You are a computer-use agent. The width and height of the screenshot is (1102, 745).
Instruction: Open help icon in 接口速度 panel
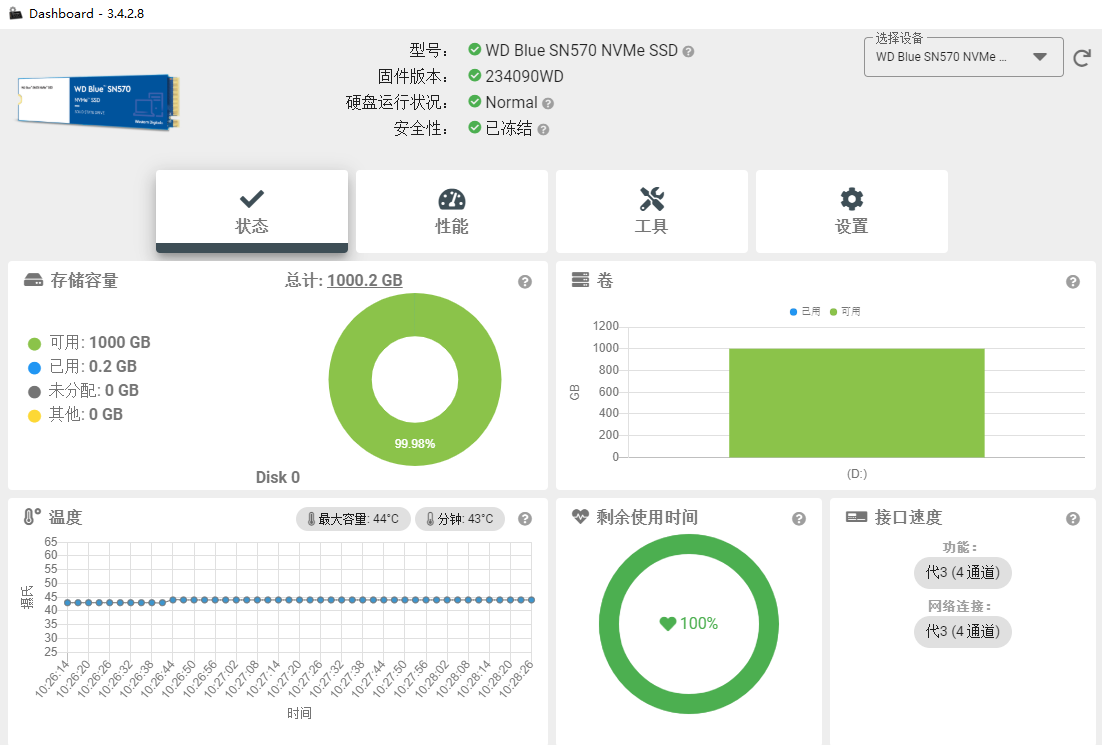[x=1073, y=519]
